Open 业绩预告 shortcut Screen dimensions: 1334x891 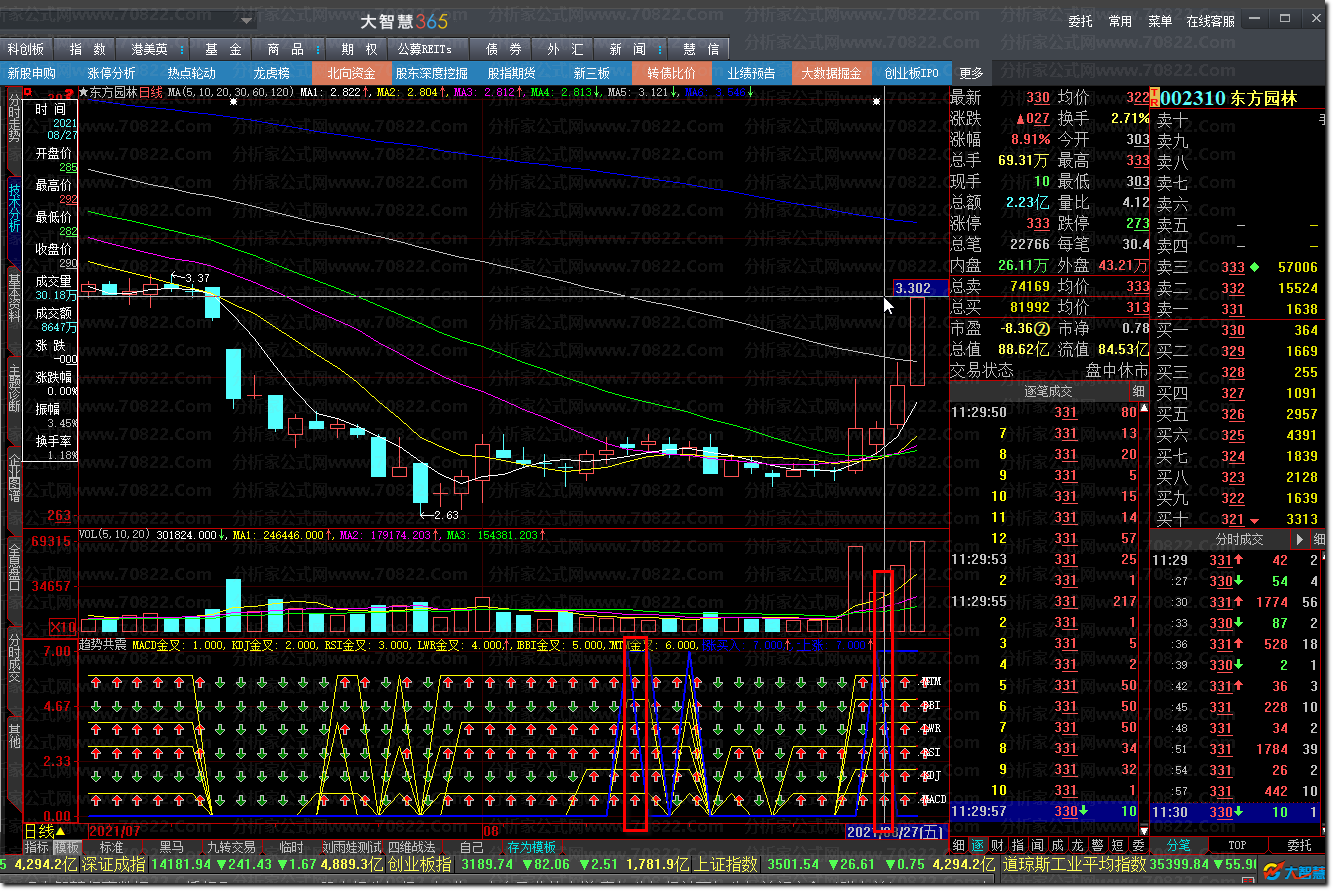click(x=751, y=73)
